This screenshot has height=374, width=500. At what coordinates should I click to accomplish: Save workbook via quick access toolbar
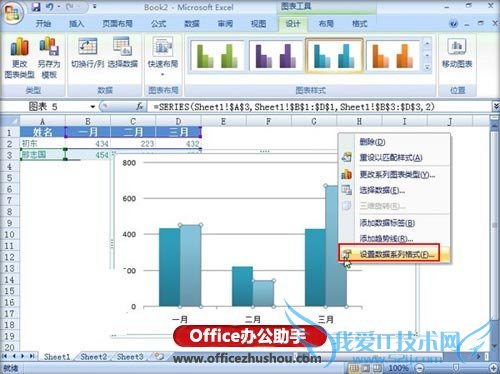[36, 7]
